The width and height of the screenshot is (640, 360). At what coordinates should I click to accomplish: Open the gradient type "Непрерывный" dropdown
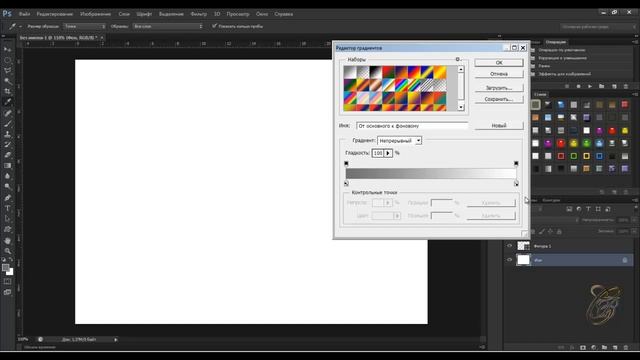point(399,140)
